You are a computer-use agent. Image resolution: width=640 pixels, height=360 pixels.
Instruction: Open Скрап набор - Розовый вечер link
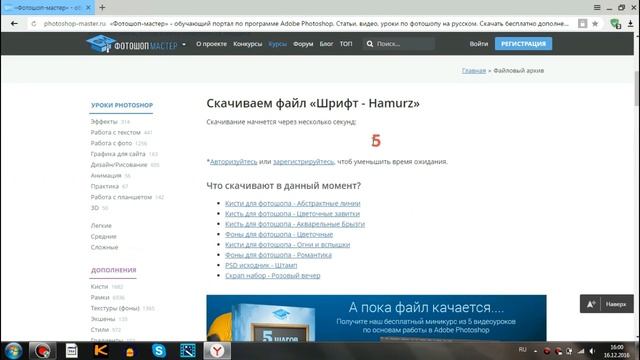(x=273, y=276)
